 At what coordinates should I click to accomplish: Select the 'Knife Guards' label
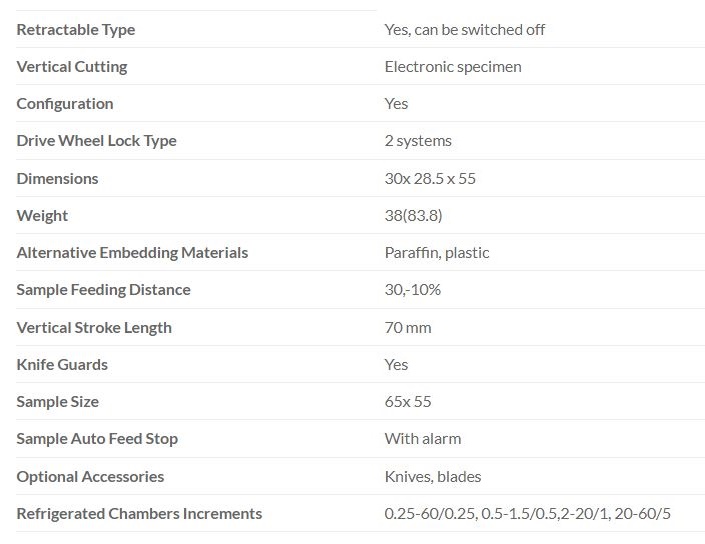pyautogui.click(x=62, y=364)
